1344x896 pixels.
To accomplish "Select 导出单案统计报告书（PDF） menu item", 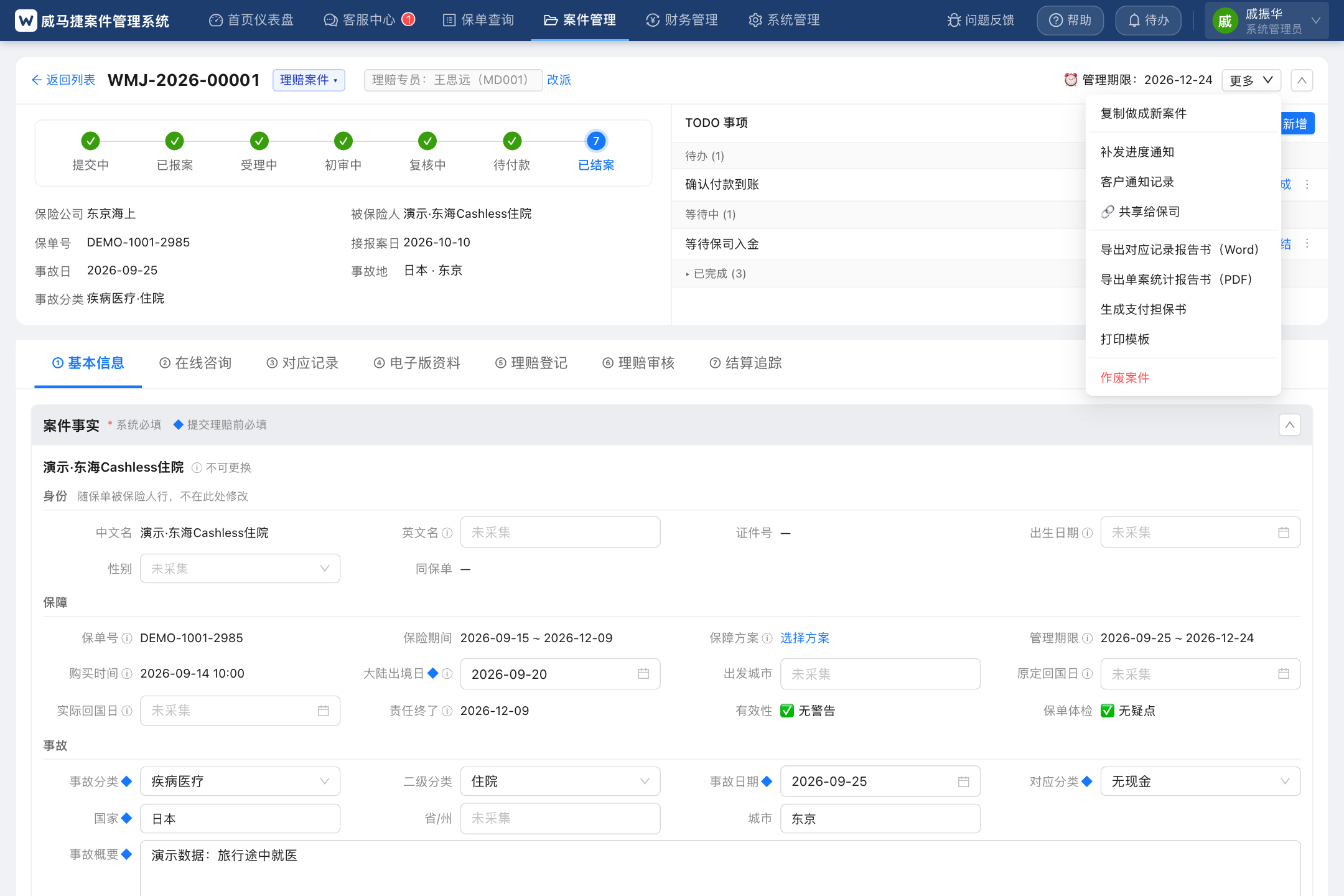I will point(1183,280).
